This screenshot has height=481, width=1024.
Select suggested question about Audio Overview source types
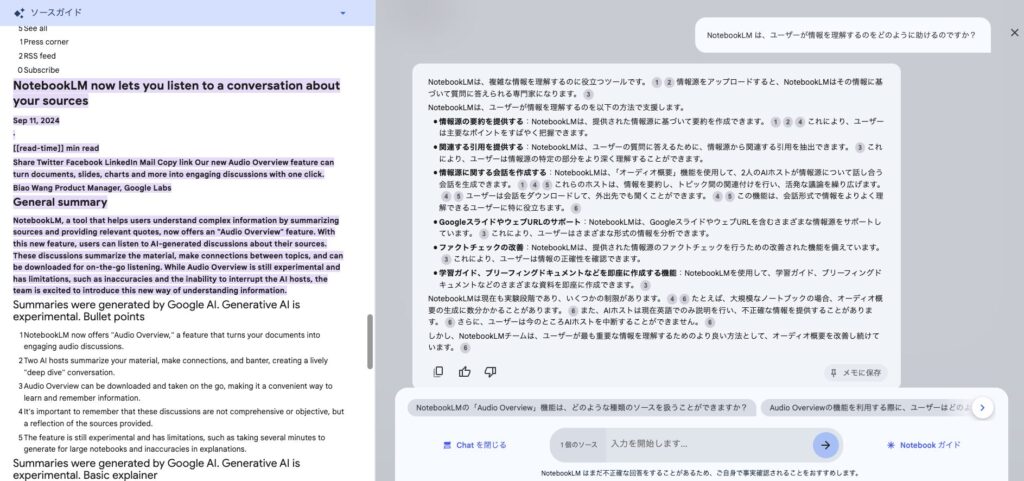pyautogui.click(x=581, y=408)
